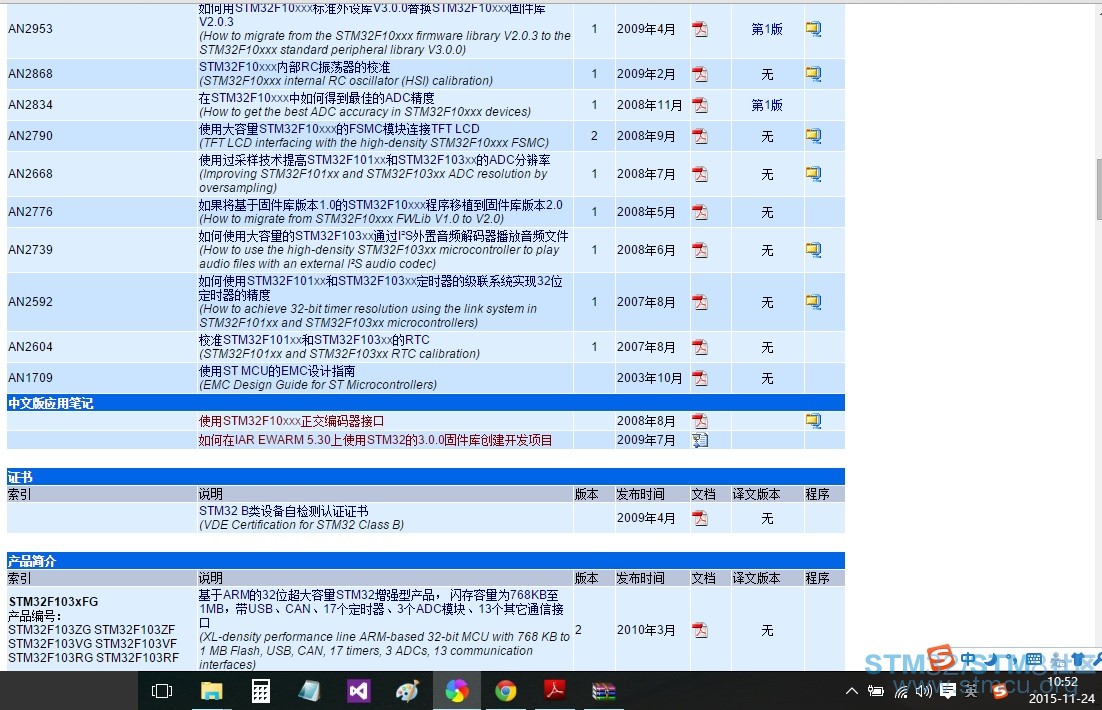Open the PDF document for AN2604
The width and height of the screenshot is (1102, 710).
(x=700, y=347)
